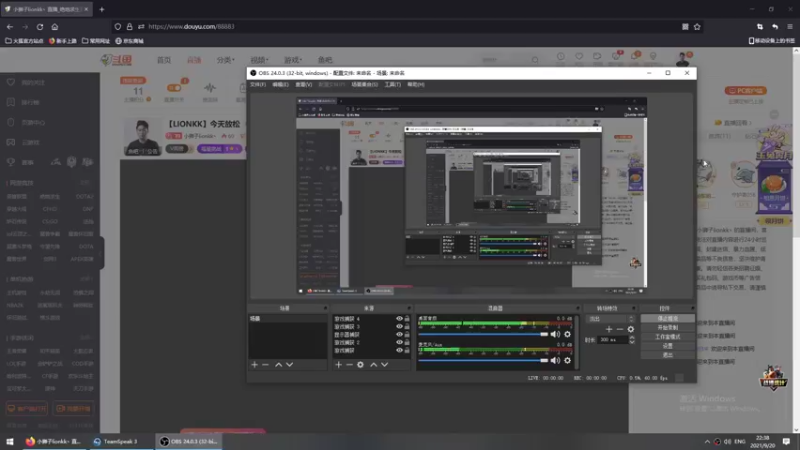
Task: Expand the 分类 dropdown in Douyu nav
Action: [x=225, y=60]
